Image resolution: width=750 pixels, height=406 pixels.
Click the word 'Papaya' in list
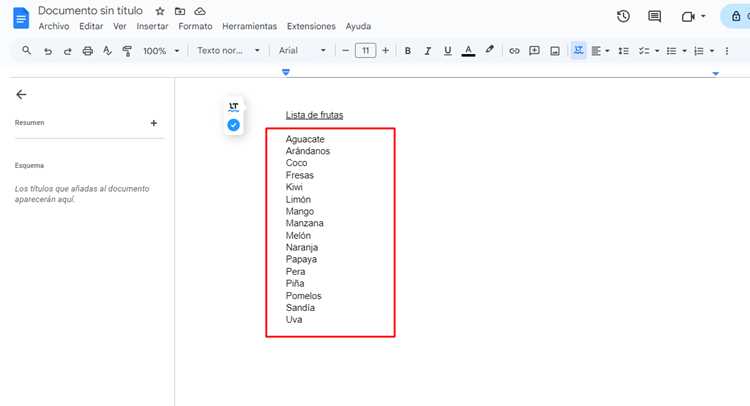point(301,259)
